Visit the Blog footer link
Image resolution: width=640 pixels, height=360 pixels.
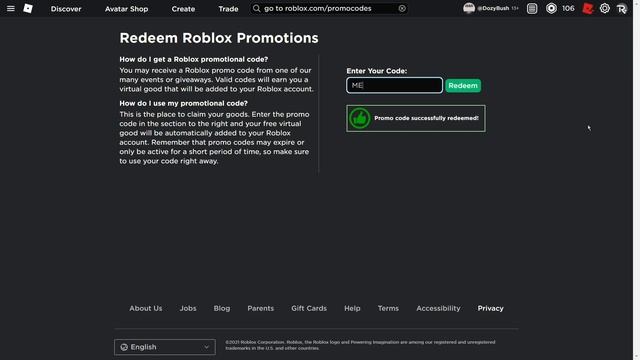coord(222,308)
